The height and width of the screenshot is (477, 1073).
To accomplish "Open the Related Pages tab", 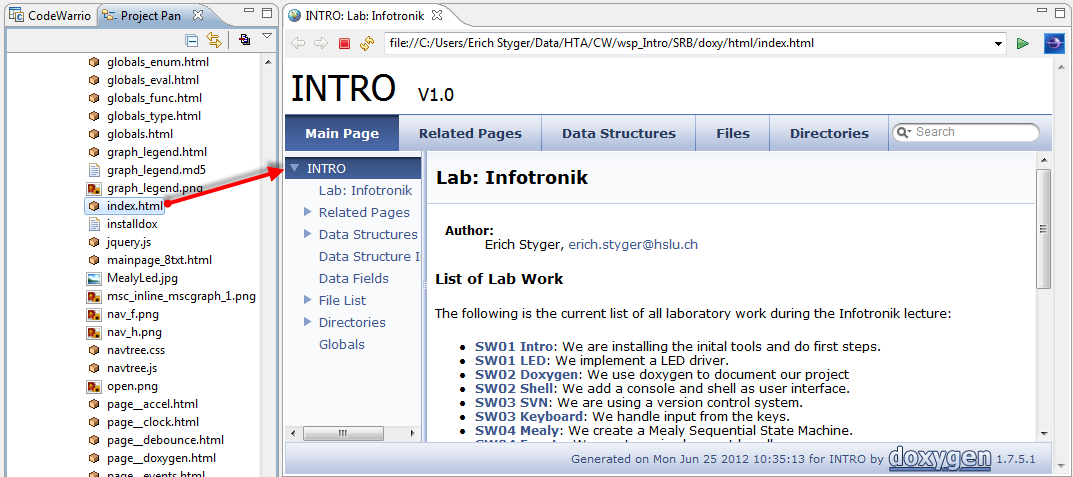I will (x=470, y=133).
